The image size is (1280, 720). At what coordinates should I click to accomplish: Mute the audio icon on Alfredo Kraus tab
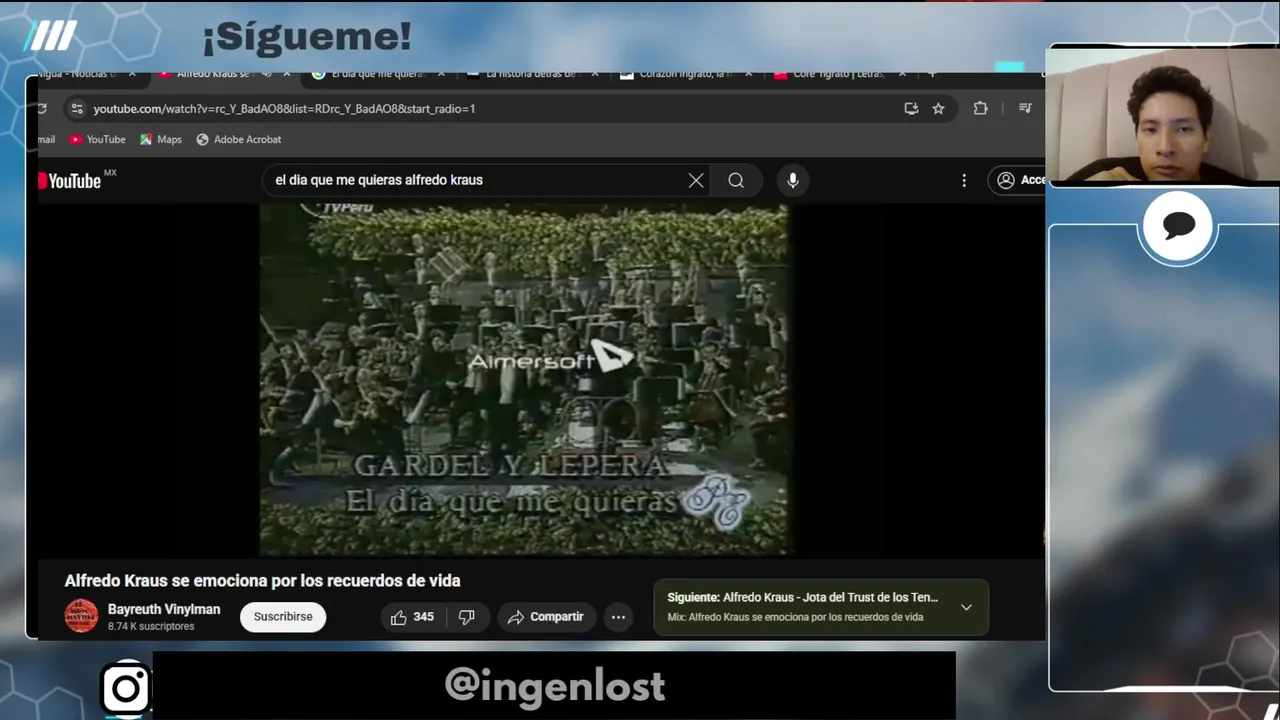(x=267, y=74)
